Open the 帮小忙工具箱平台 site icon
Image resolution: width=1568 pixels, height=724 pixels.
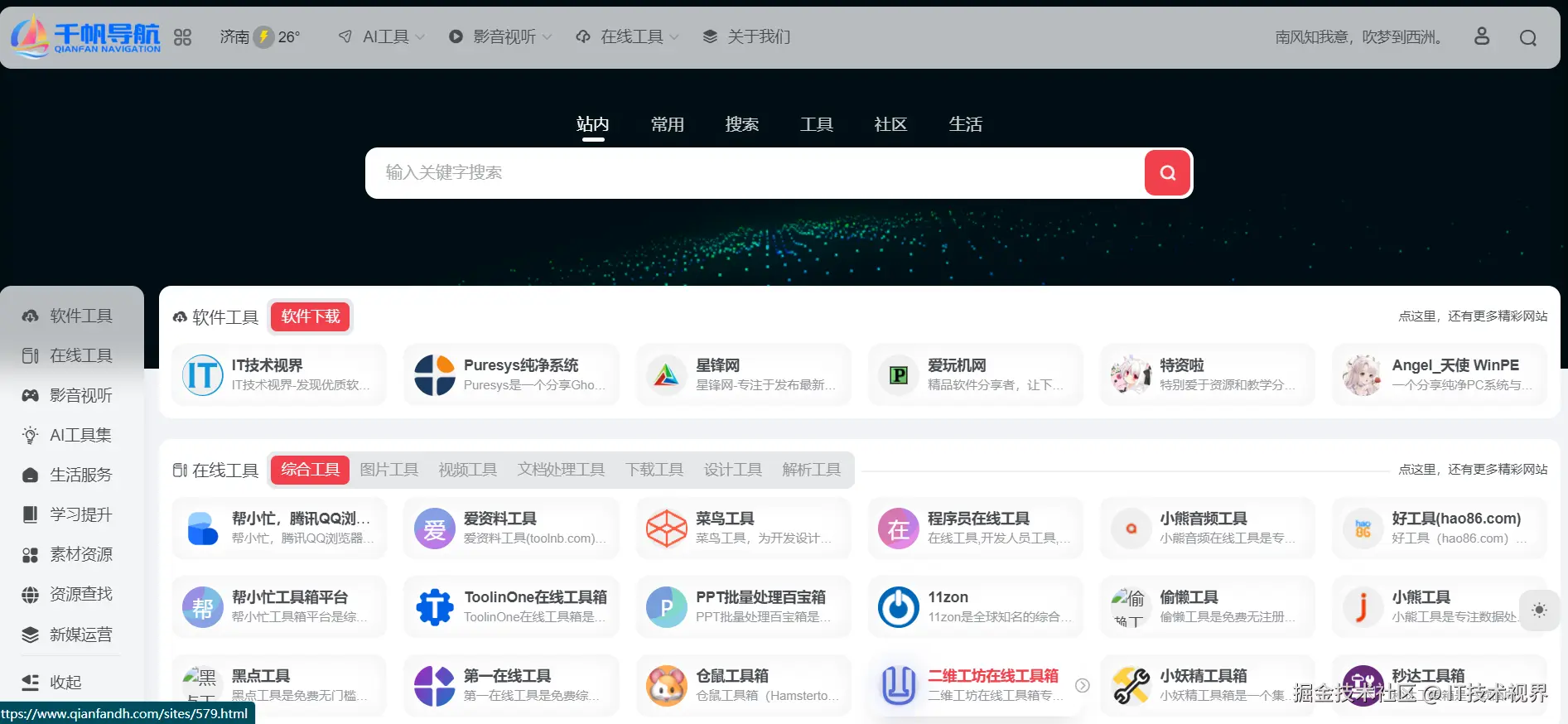[203, 607]
